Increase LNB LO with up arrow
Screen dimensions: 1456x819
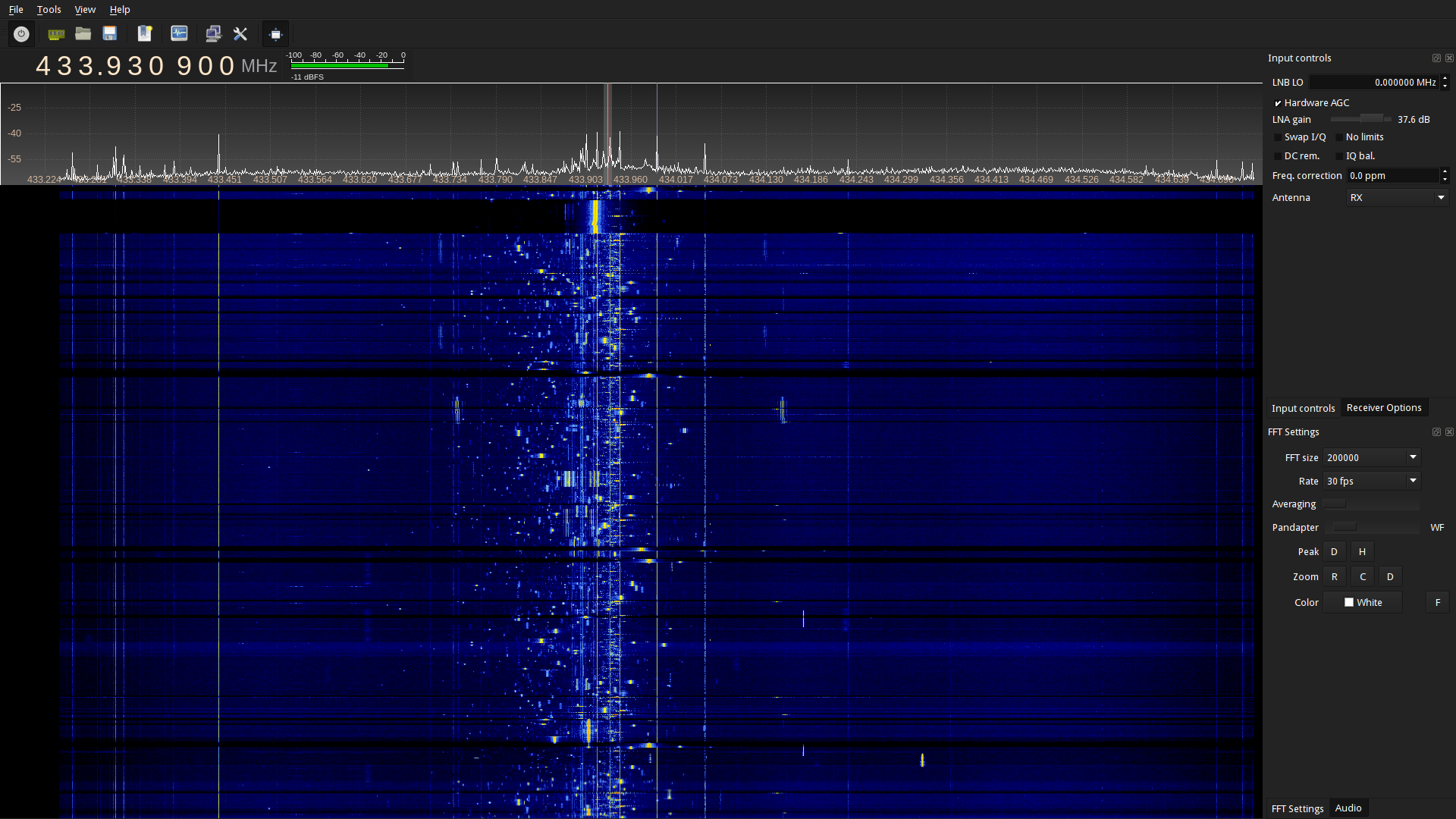1445,78
